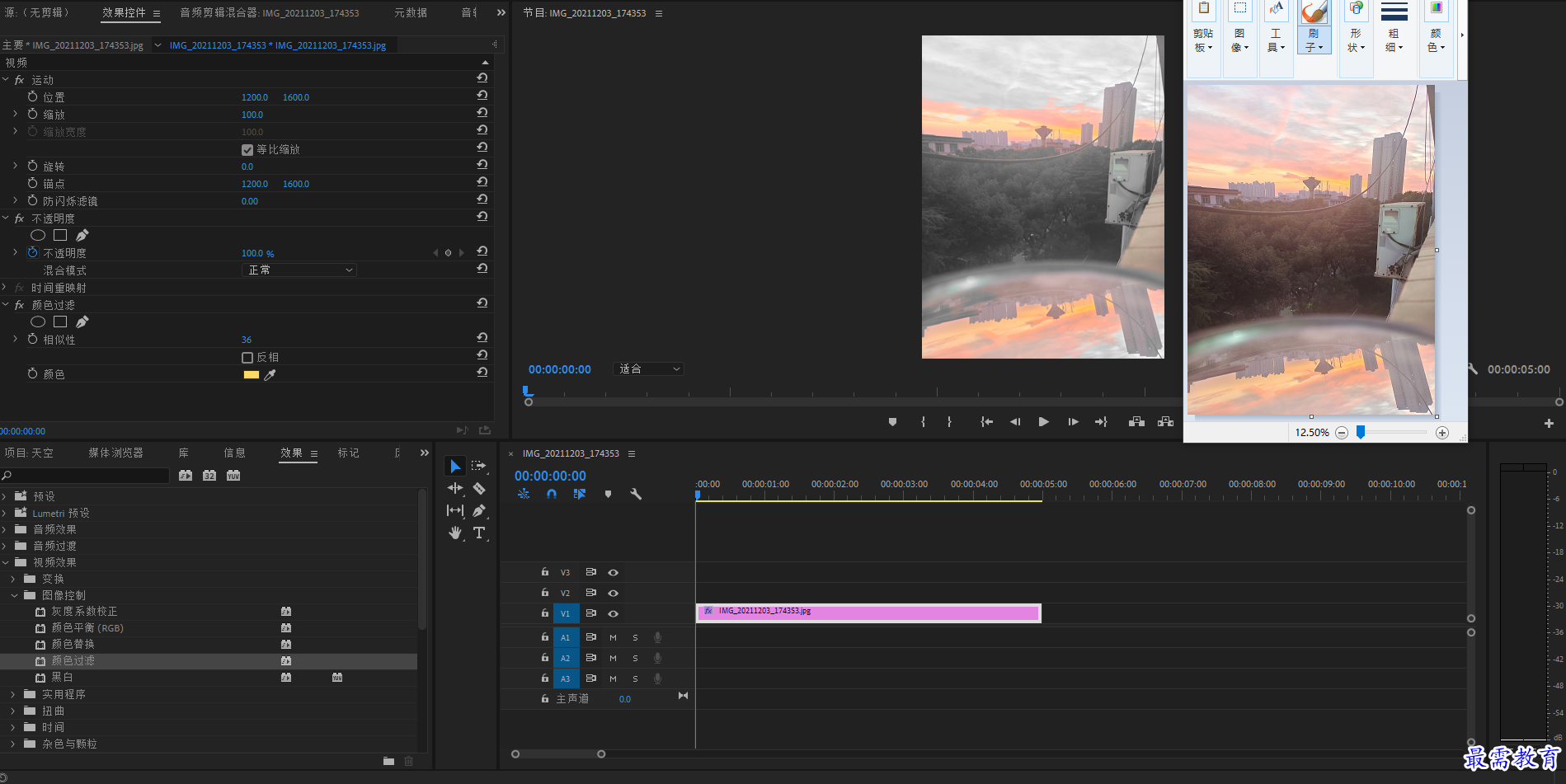The width and height of the screenshot is (1566, 784).
Task: Click the Play button in Program monitor
Action: [1044, 422]
